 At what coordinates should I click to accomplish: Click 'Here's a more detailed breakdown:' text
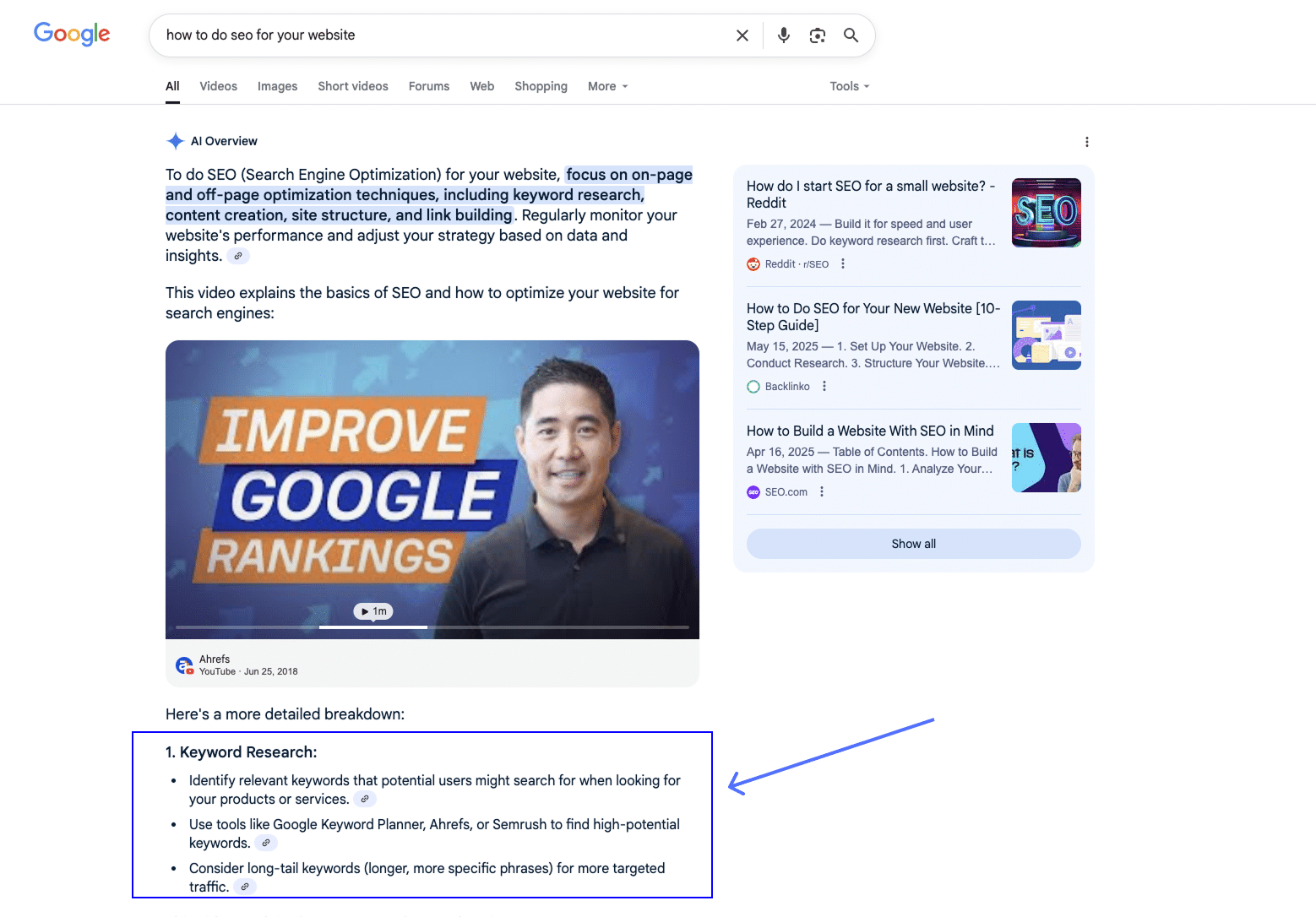click(285, 714)
